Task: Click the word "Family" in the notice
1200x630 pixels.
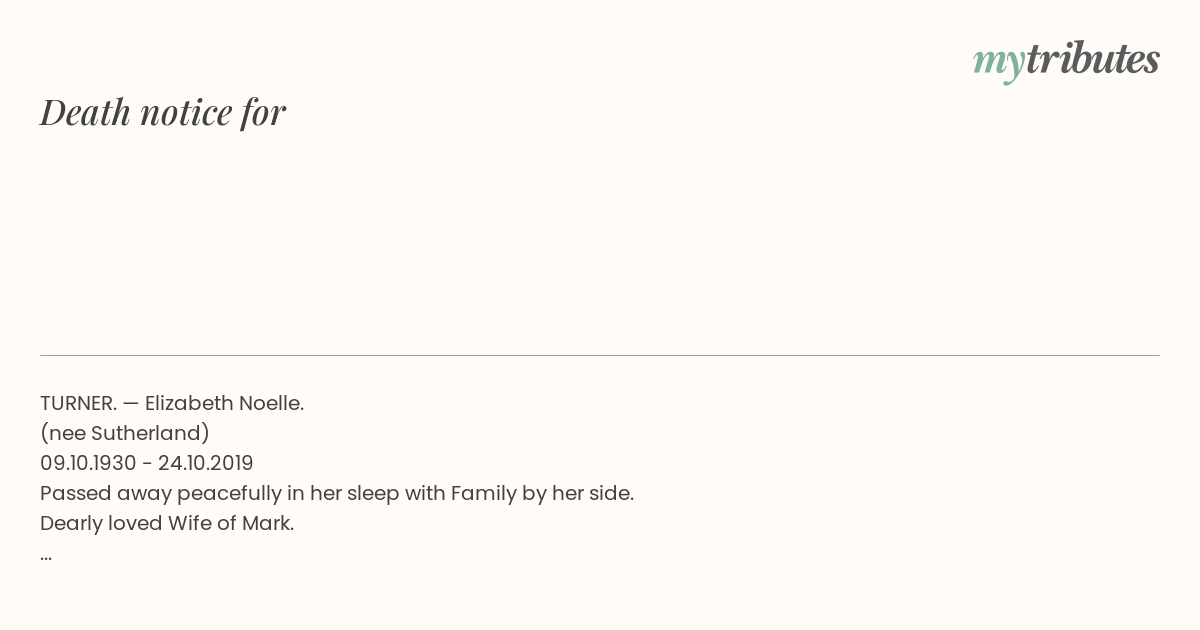Action: click(484, 493)
